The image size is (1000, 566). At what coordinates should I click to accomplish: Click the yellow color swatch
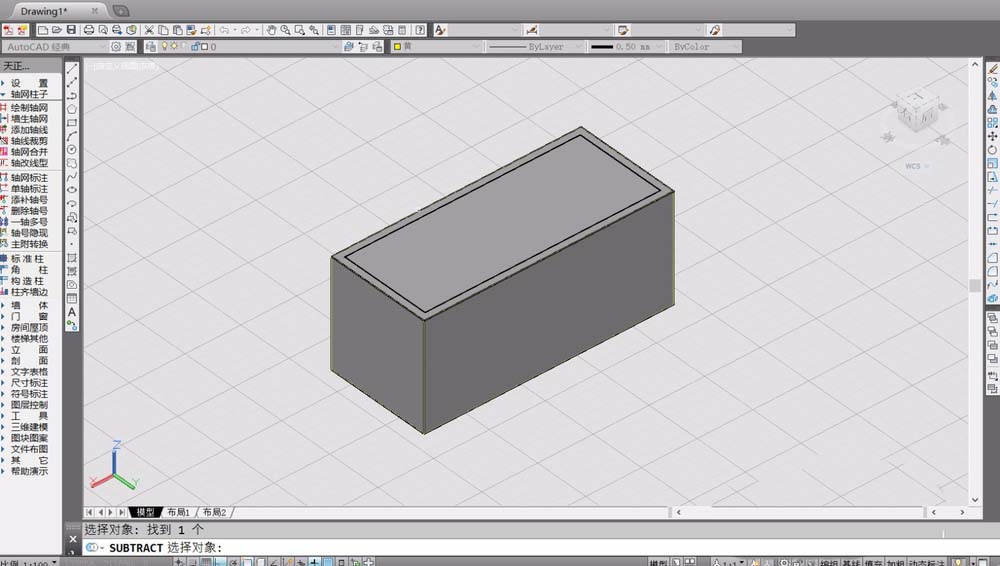[x=397, y=47]
